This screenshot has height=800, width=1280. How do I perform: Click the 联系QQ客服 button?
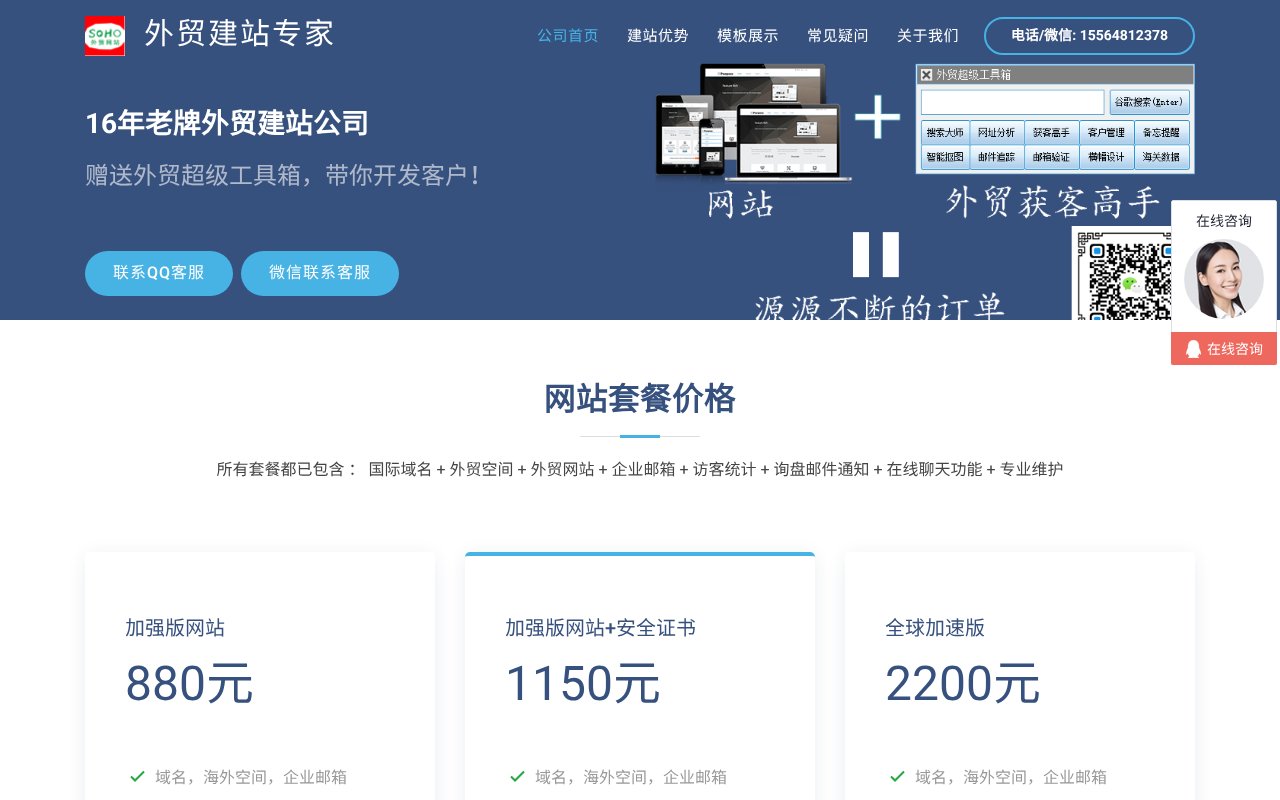point(158,273)
